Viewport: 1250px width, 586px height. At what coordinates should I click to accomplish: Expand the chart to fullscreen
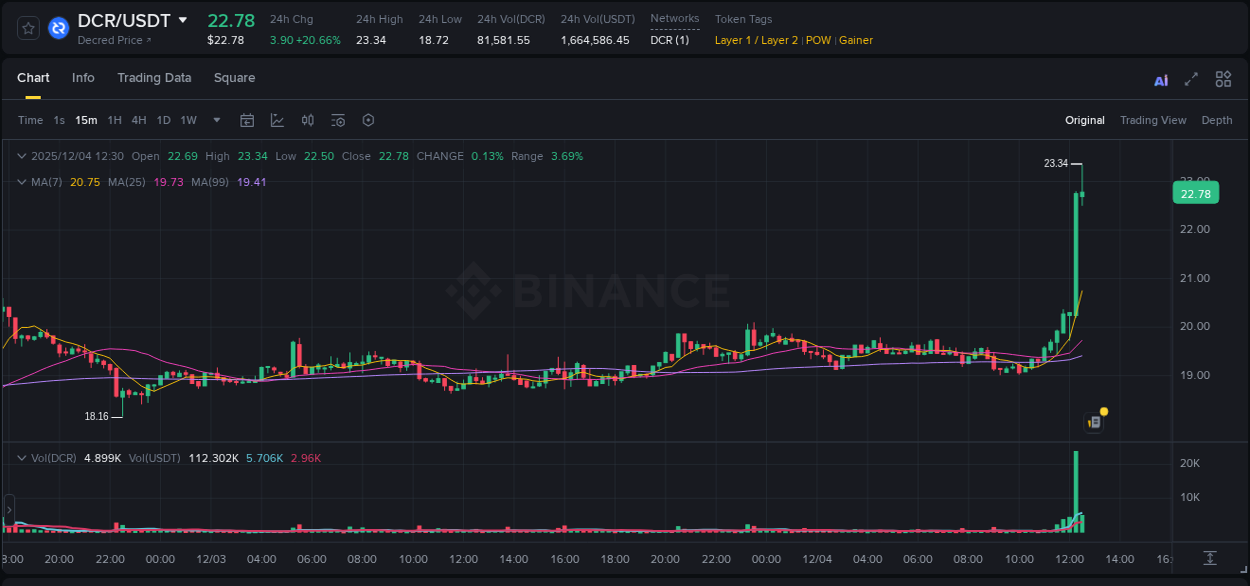[1190, 78]
